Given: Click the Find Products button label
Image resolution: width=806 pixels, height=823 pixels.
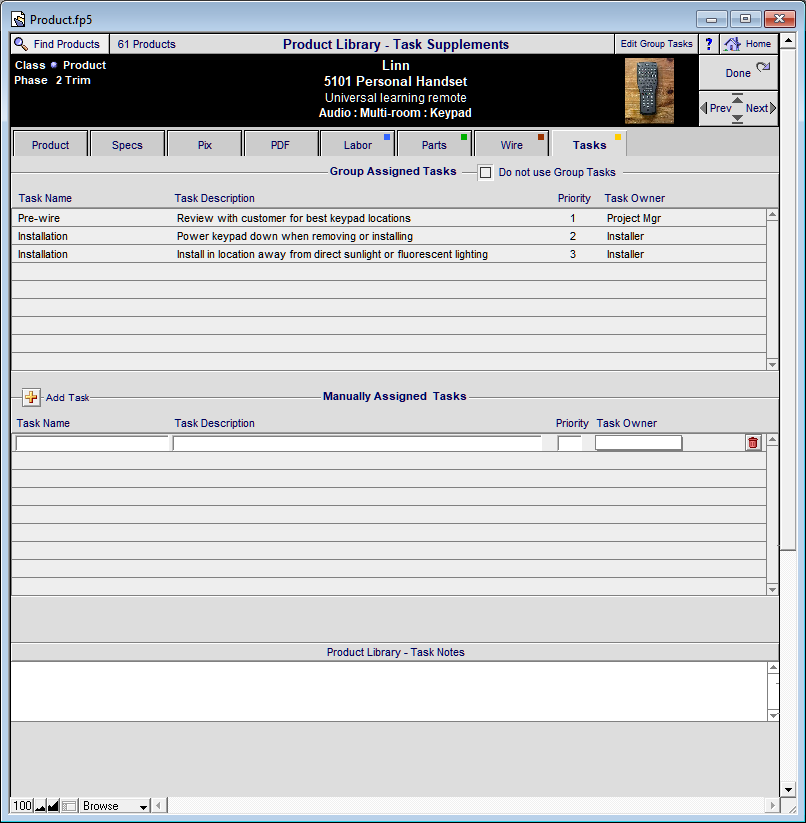Looking at the screenshot, I should click(67, 44).
